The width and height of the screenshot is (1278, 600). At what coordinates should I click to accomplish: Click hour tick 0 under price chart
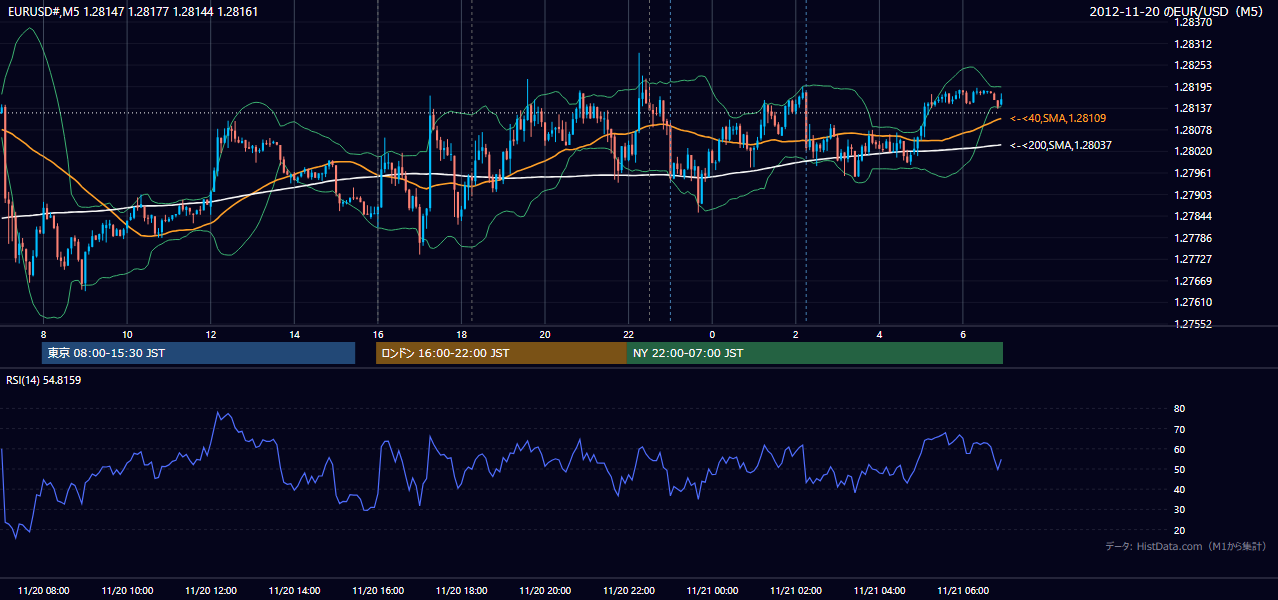(712, 334)
